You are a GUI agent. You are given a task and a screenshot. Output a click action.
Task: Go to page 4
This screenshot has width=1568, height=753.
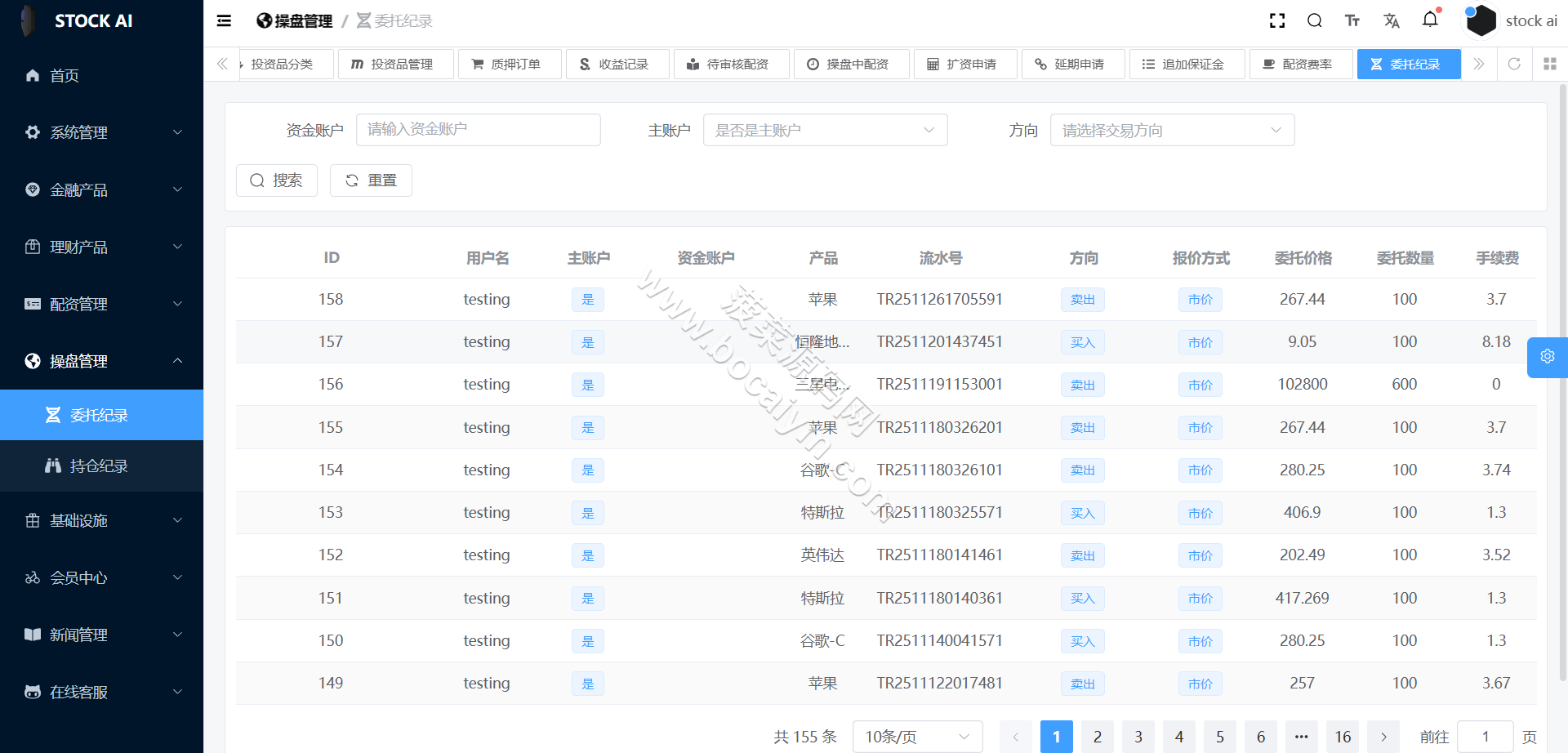point(1179,737)
